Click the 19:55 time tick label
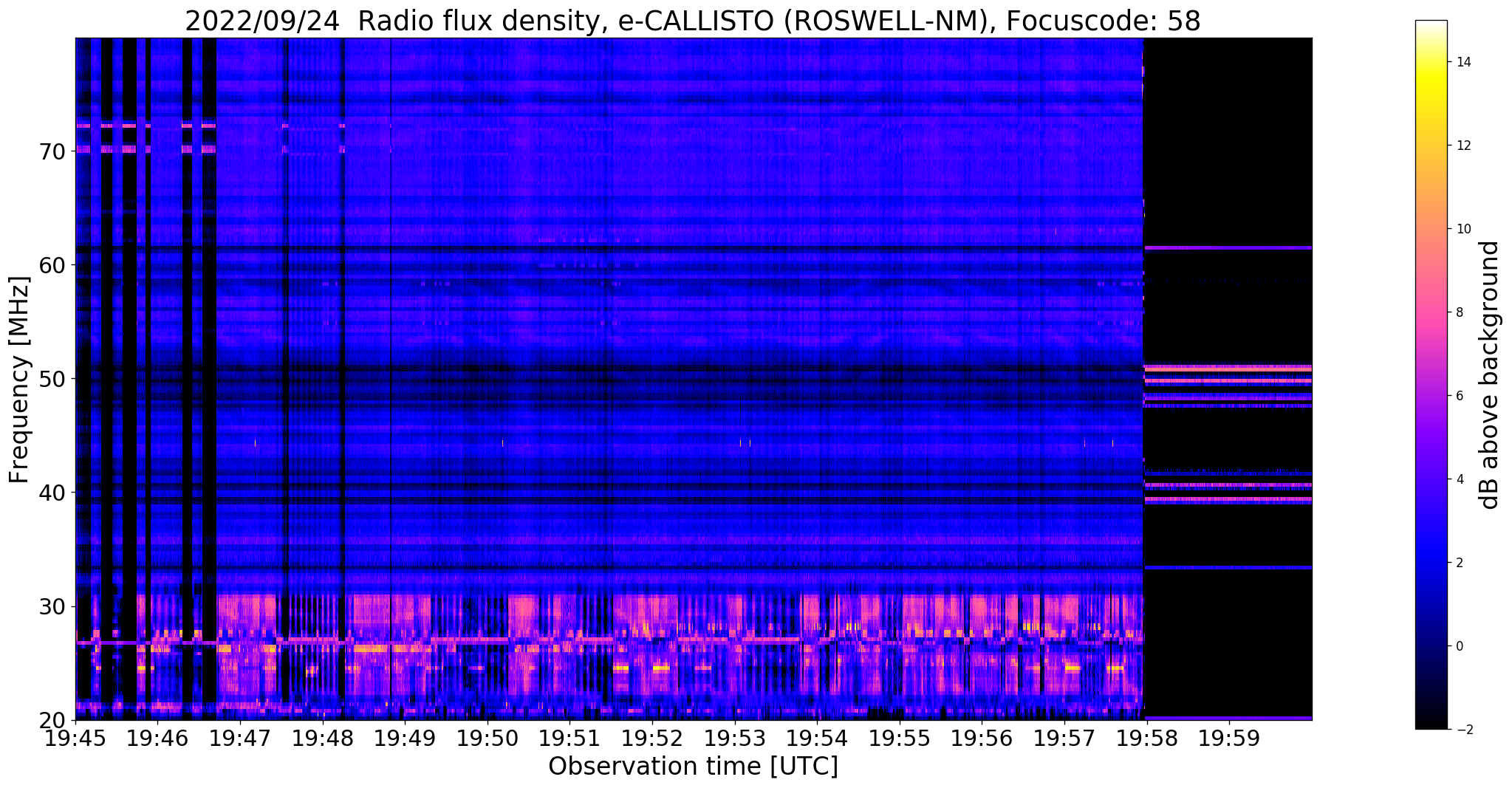Viewport: 1512px width, 788px height. click(x=900, y=738)
